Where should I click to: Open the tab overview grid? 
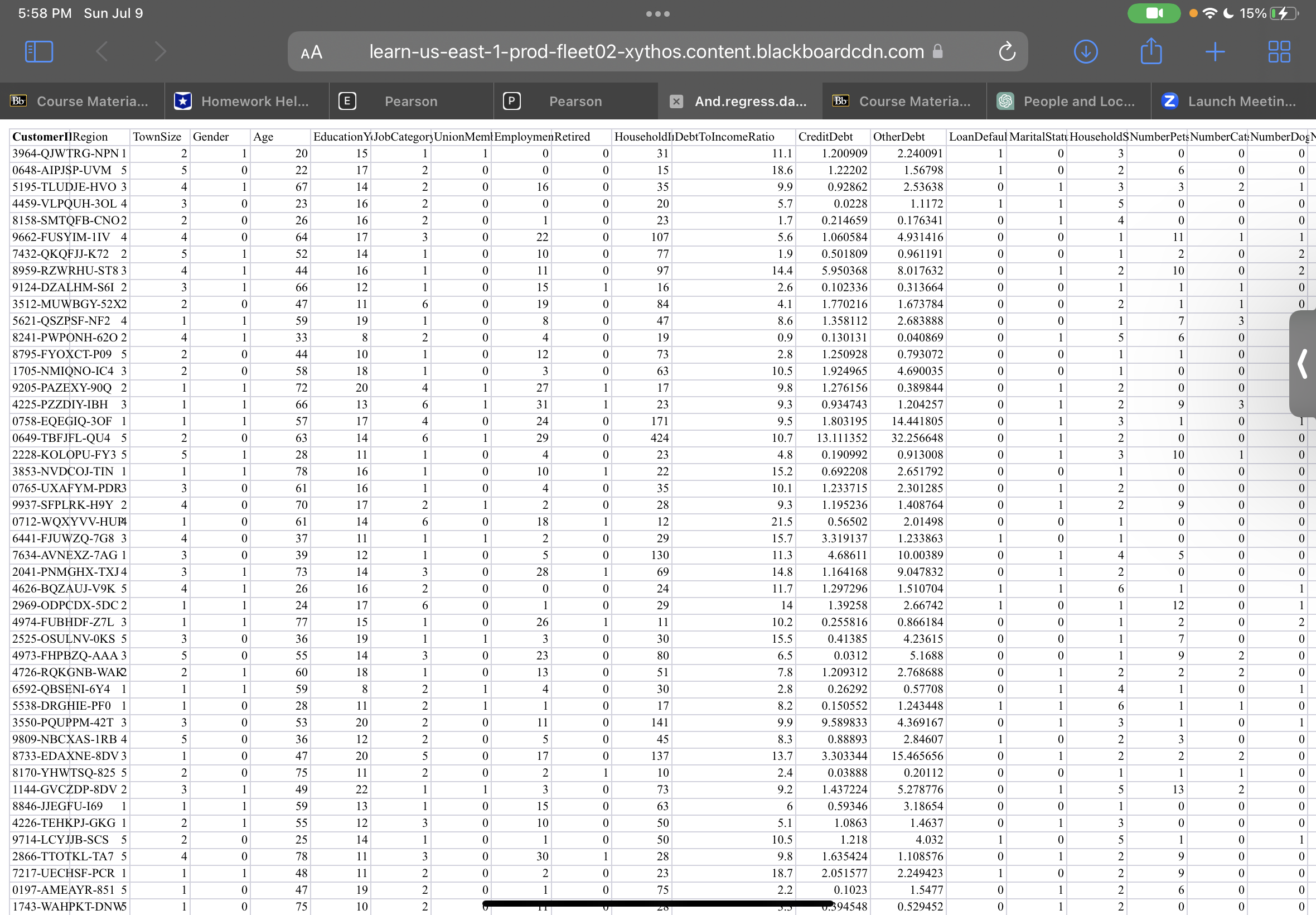point(1278,51)
